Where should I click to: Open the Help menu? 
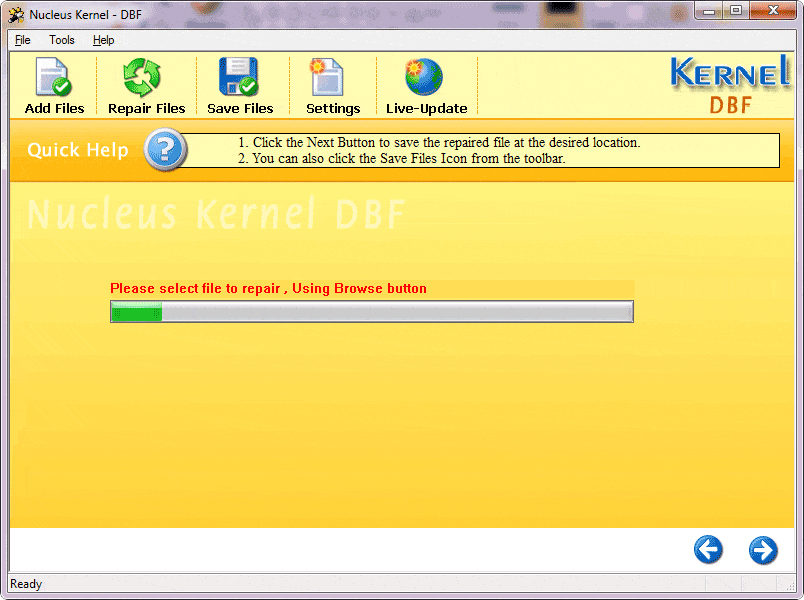tap(103, 40)
